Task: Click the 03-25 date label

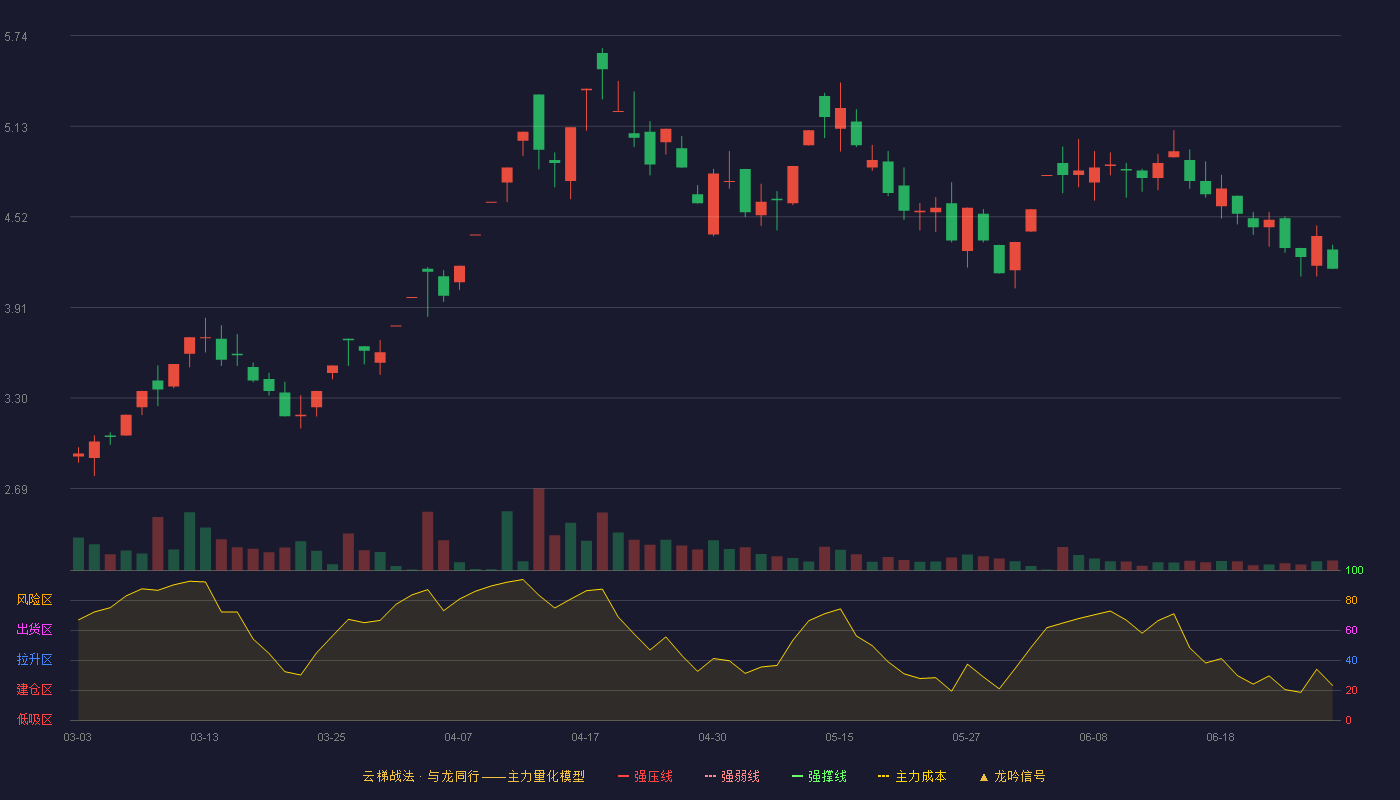Action: tap(332, 737)
